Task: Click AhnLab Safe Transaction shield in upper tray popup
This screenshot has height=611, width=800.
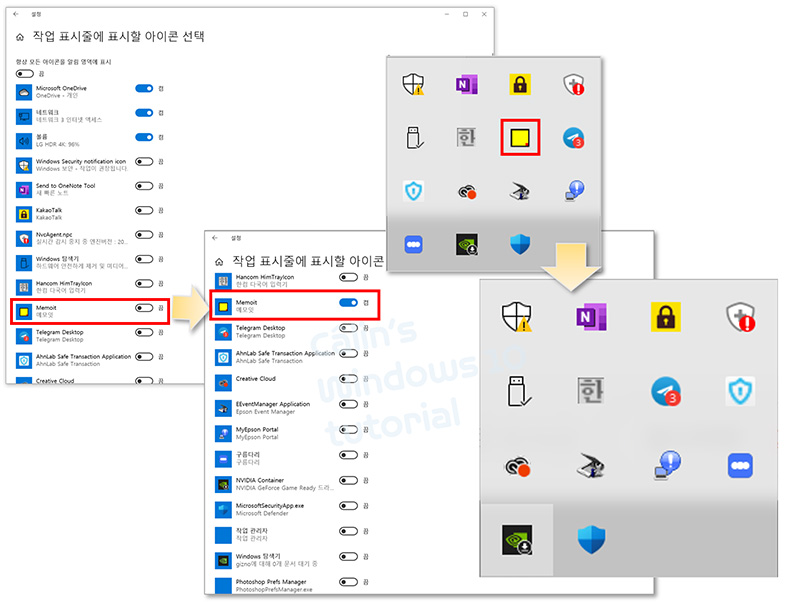Action: (x=413, y=191)
